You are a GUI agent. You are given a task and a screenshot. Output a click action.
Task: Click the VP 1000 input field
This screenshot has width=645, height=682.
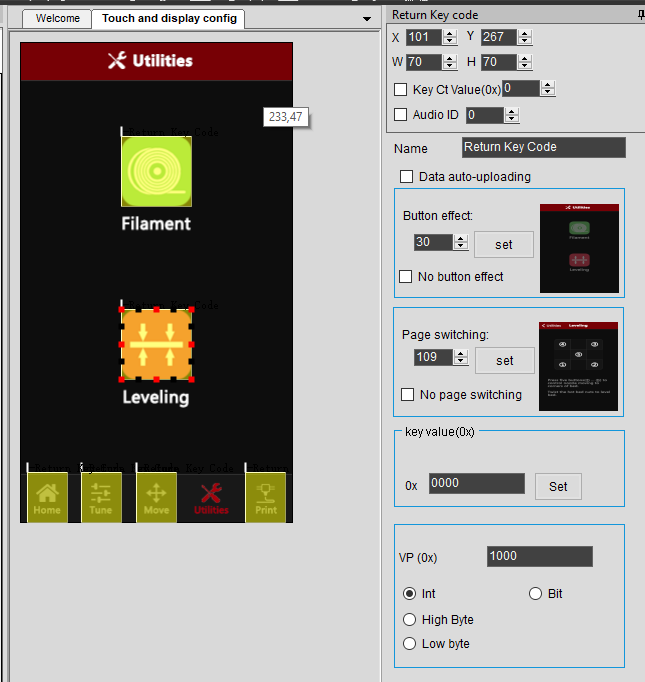coord(540,556)
